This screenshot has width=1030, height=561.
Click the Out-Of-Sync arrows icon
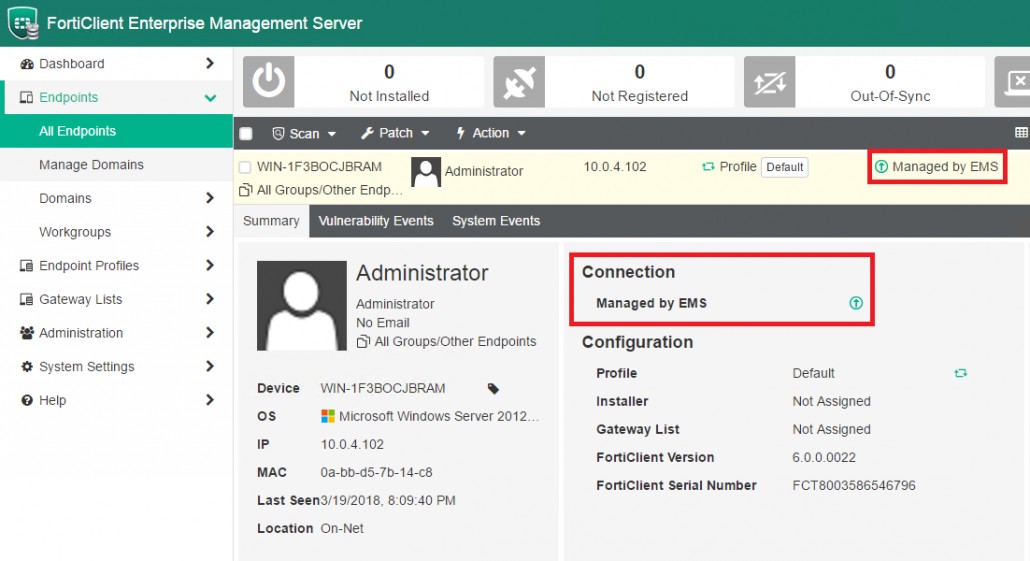[x=769, y=82]
